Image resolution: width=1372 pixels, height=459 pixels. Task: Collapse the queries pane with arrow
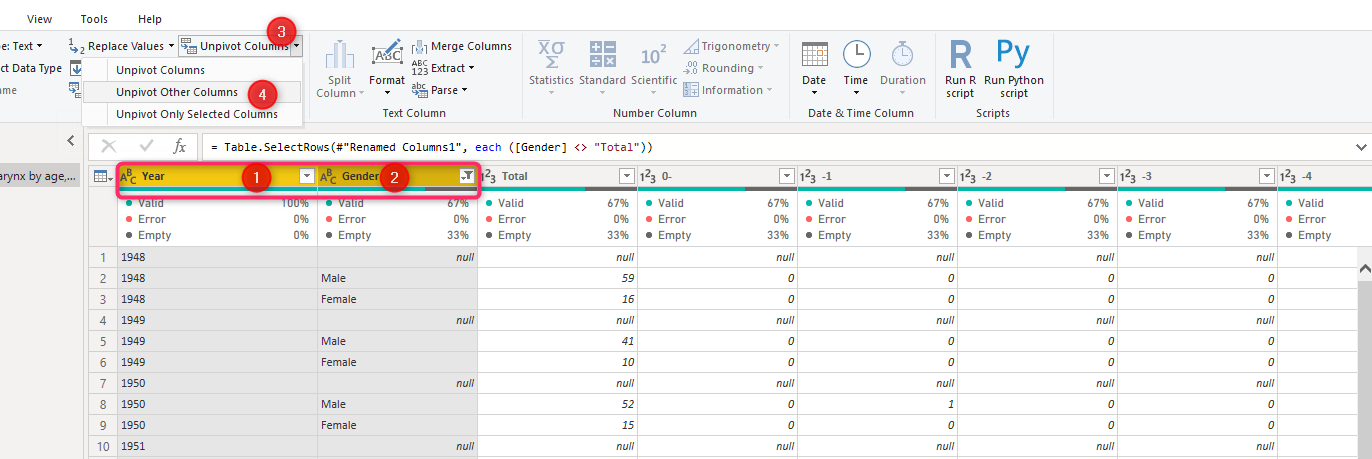(71, 140)
